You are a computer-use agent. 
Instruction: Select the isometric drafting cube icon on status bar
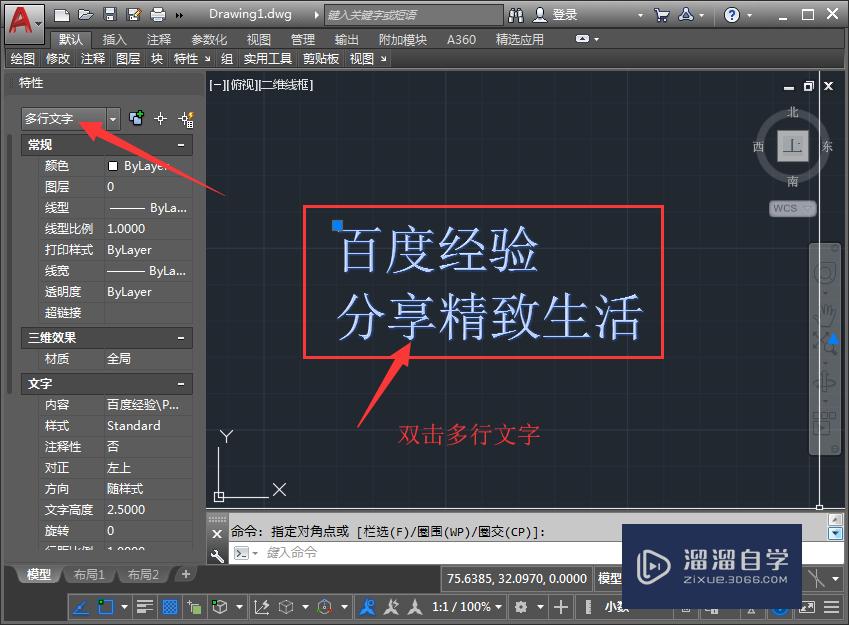[287, 607]
